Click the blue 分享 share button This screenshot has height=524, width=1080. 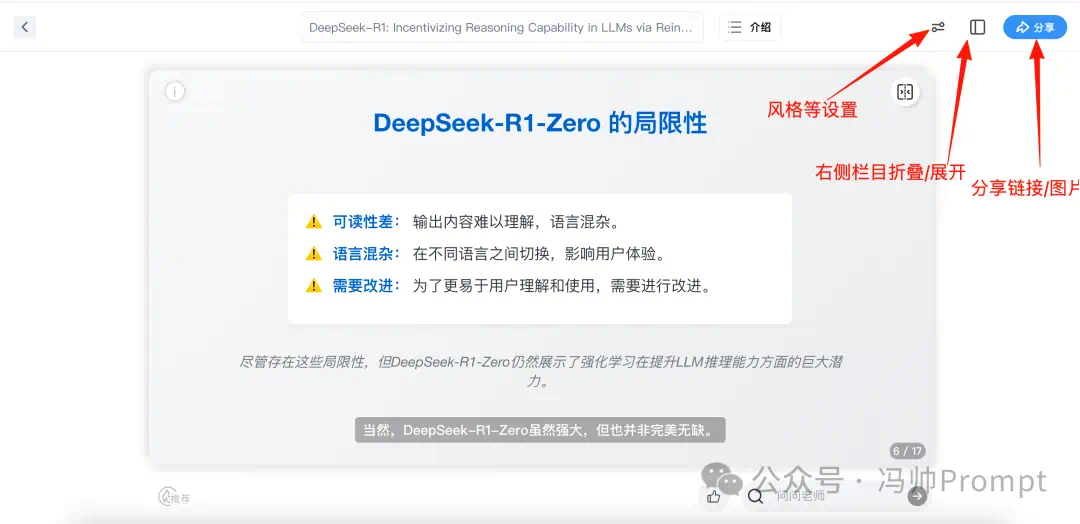click(1035, 28)
